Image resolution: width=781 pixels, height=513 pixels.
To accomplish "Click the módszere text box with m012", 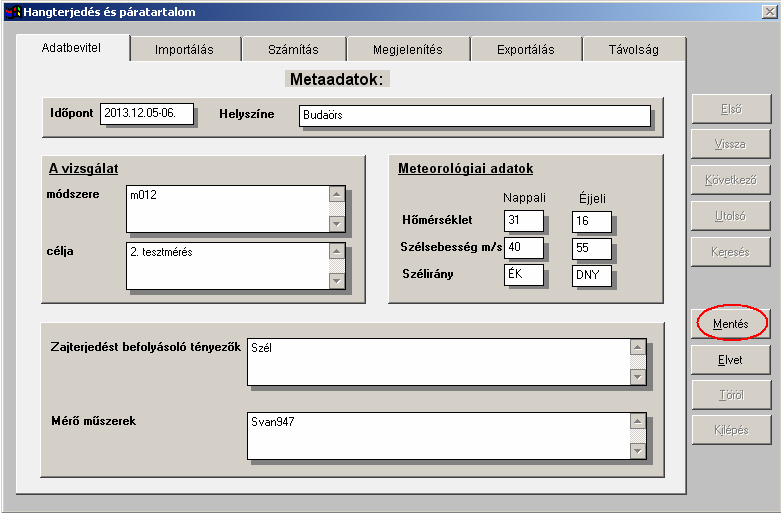I will 228,209.
